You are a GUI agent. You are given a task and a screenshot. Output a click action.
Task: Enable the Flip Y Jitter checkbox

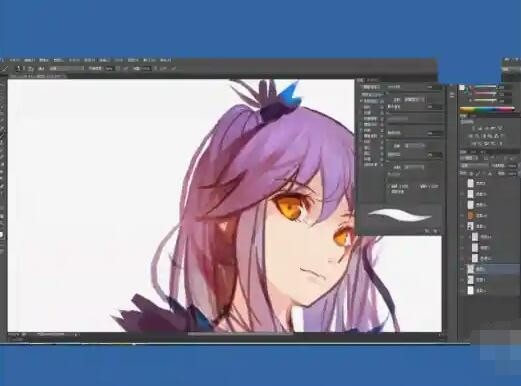(x=419, y=186)
